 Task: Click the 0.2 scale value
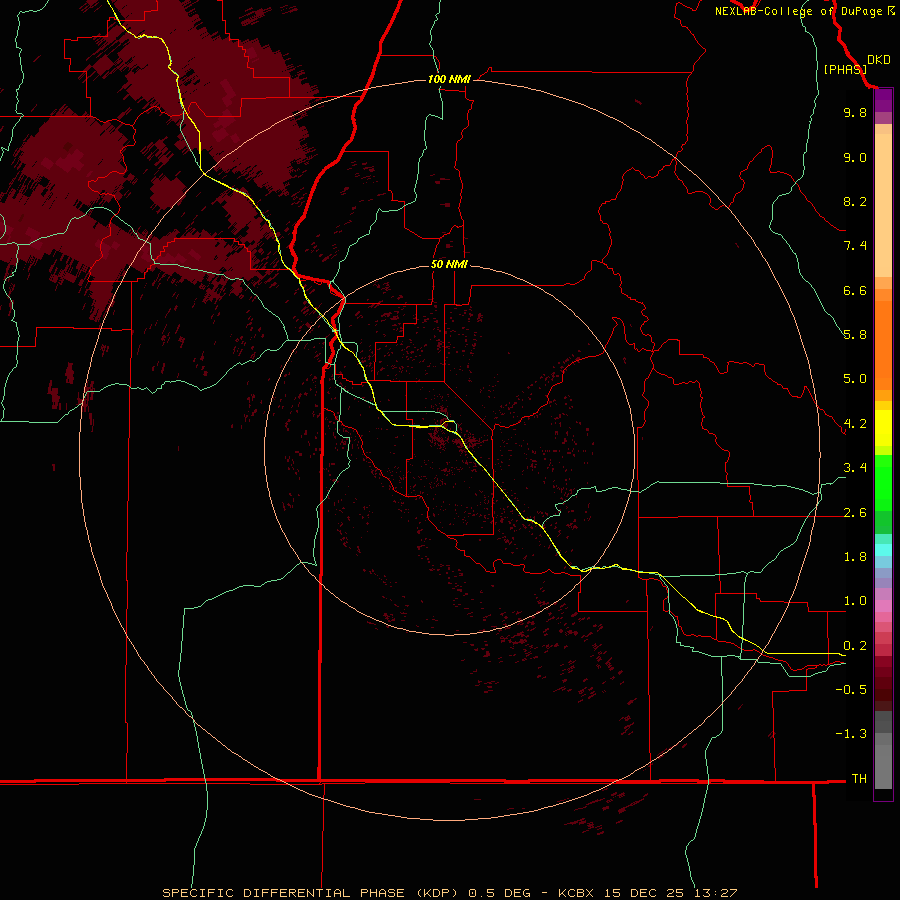coord(855,646)
